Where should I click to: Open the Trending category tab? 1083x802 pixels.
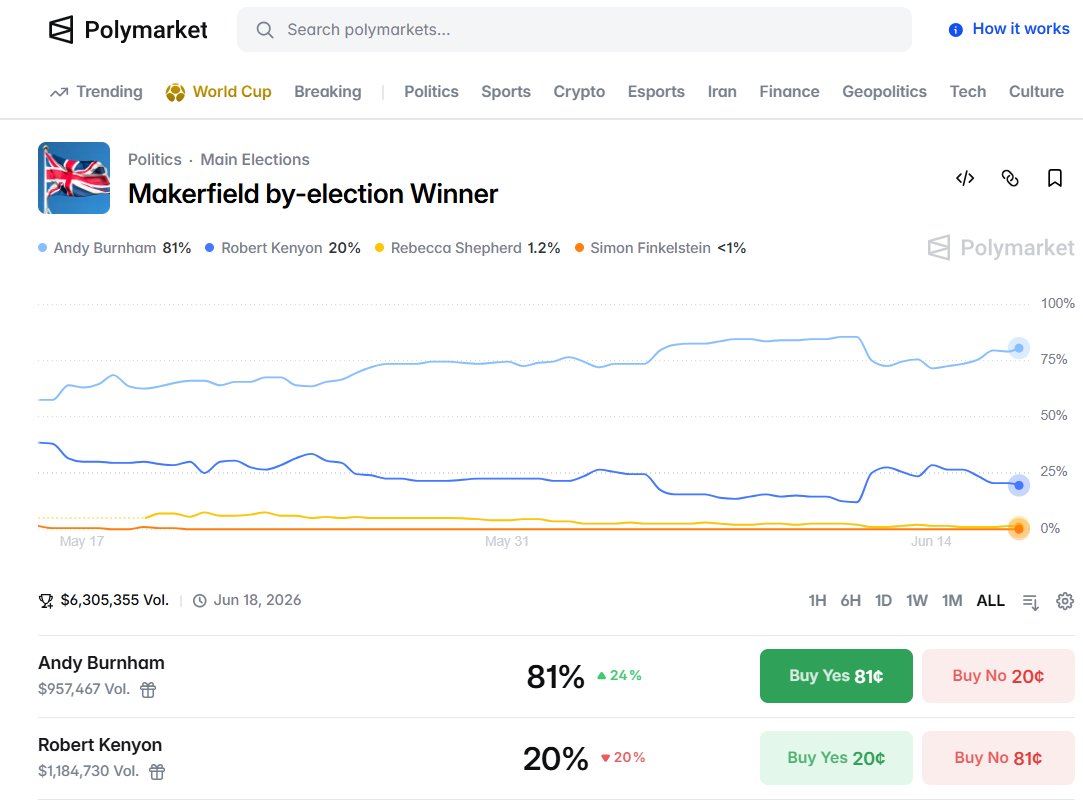pyautogui.click(x=96, y=92)
